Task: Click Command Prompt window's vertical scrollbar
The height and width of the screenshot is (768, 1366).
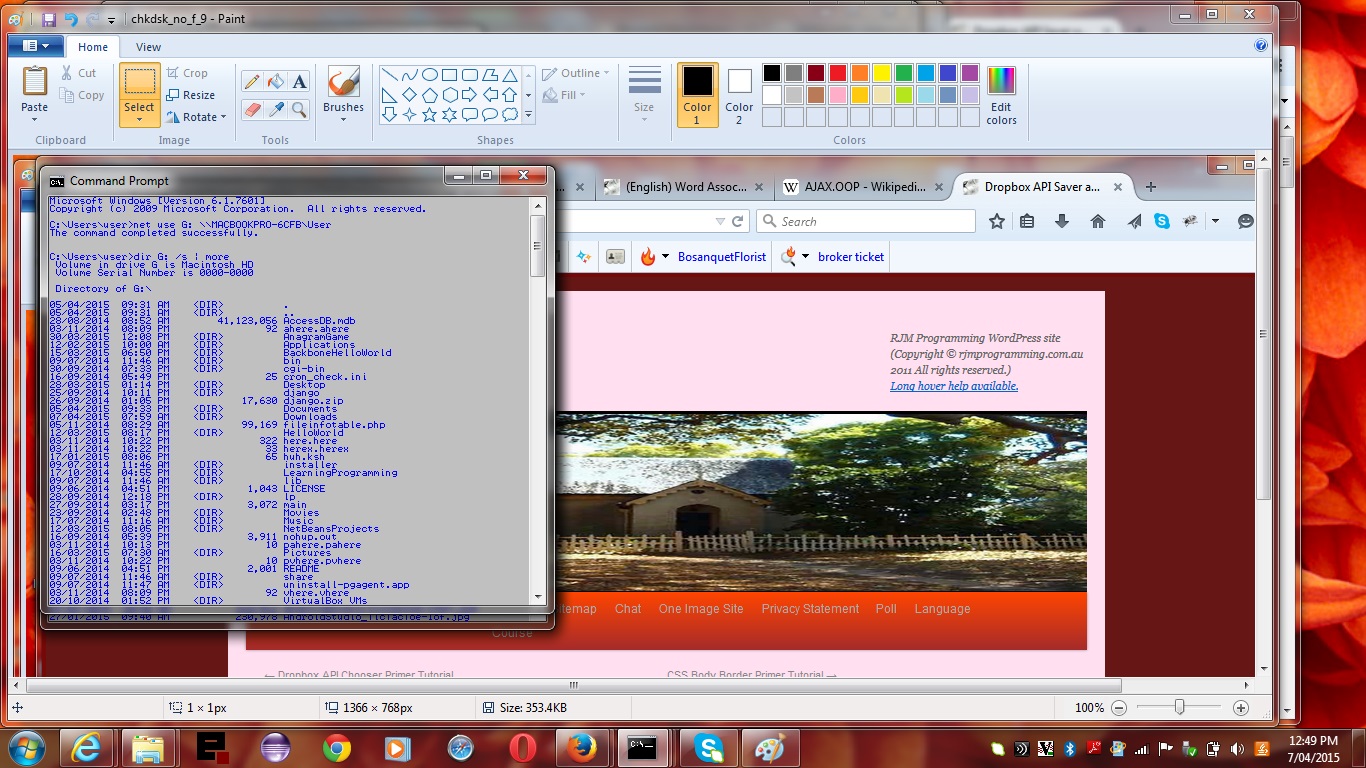Action: pyautogui.click(x=537, y=400)
